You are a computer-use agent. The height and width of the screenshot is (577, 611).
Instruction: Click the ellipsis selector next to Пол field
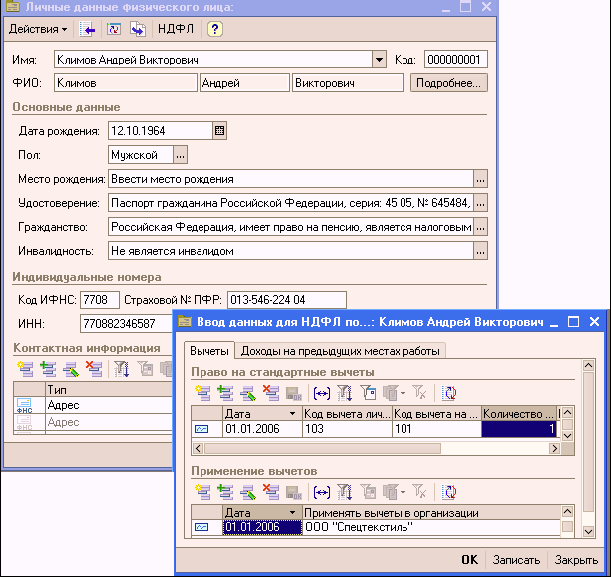180,155
